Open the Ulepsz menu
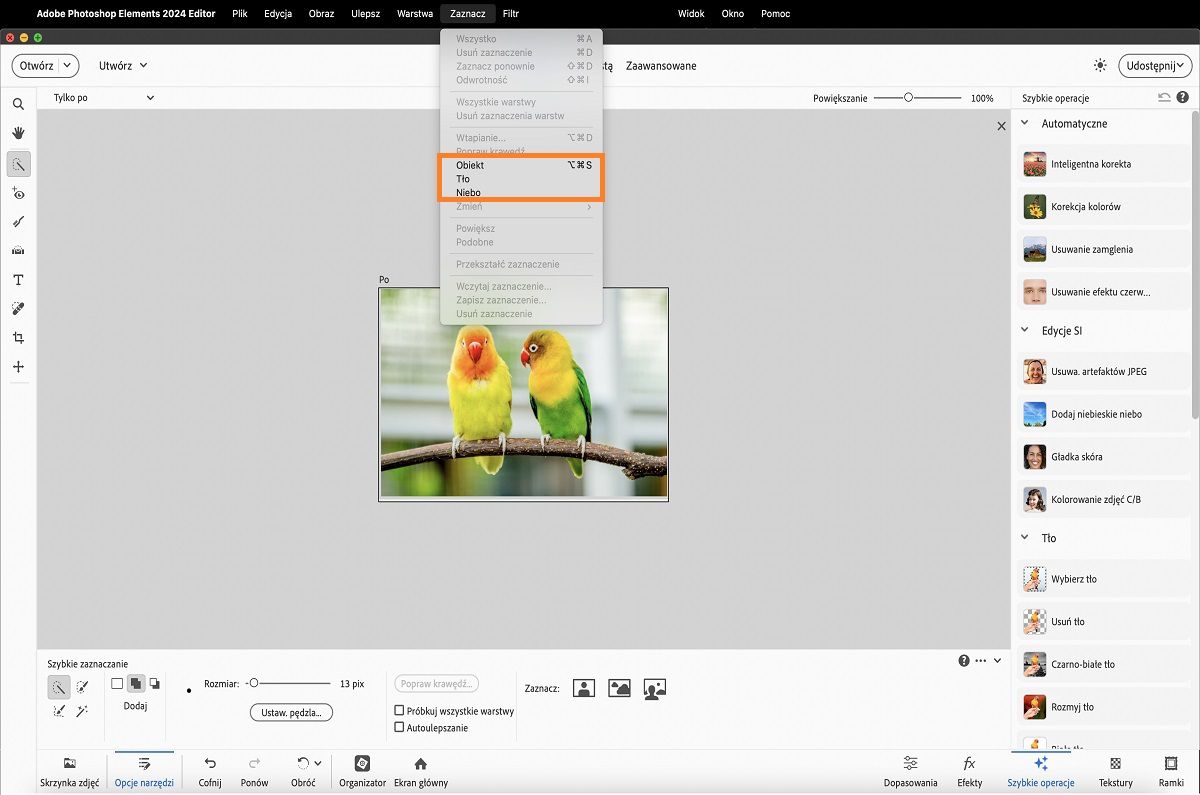This screenshot has height=795, width=1200. click(x=365, y=14)
